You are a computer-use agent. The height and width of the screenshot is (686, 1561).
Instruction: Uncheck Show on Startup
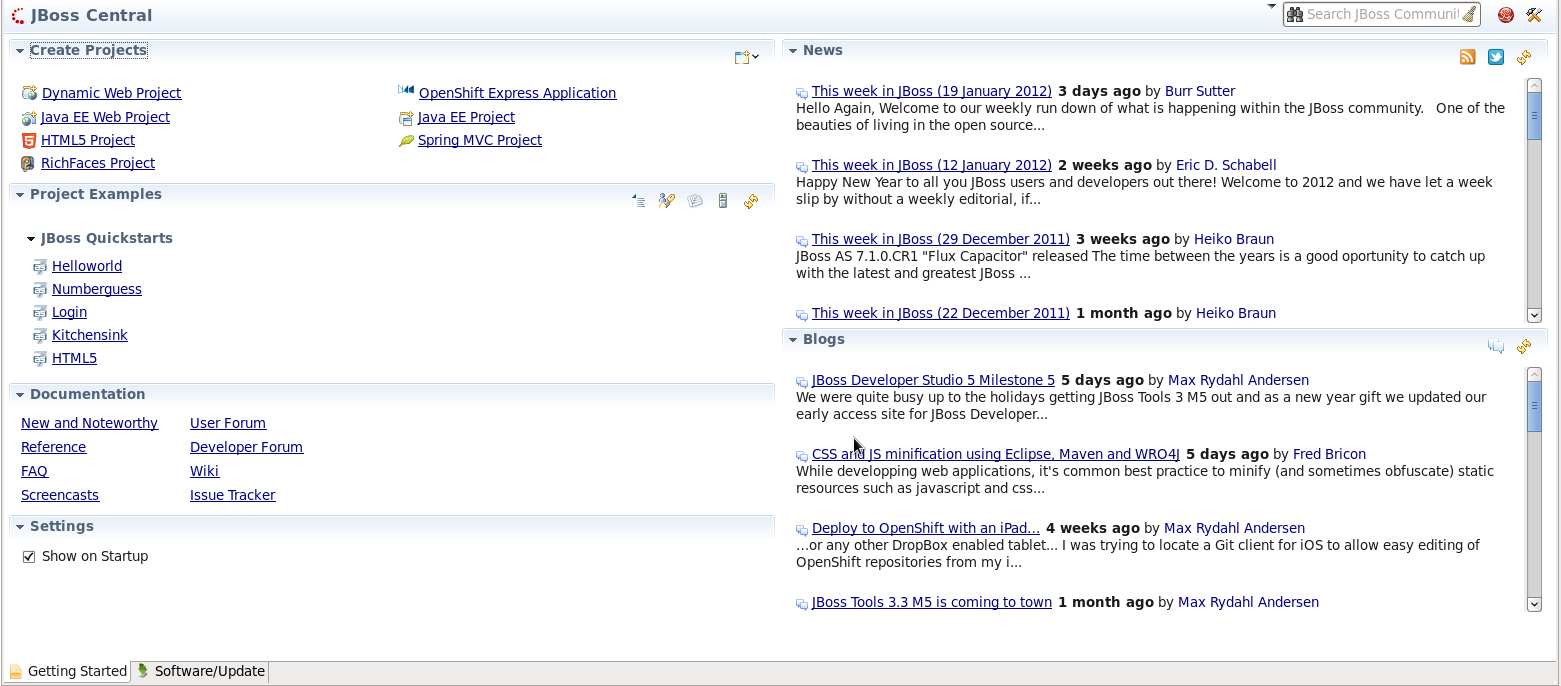(29, 556)
